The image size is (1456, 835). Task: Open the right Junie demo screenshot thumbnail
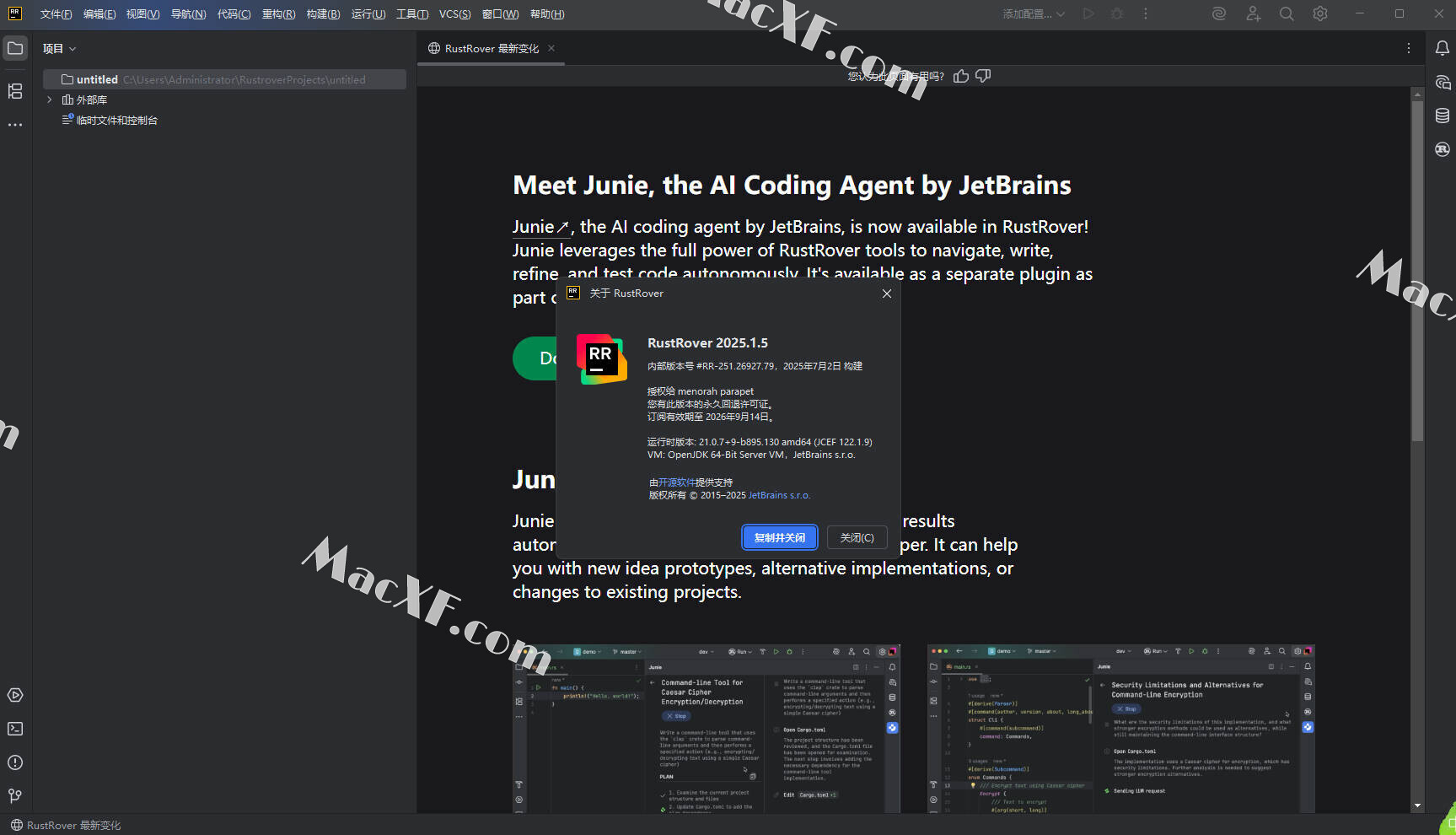1121,729
